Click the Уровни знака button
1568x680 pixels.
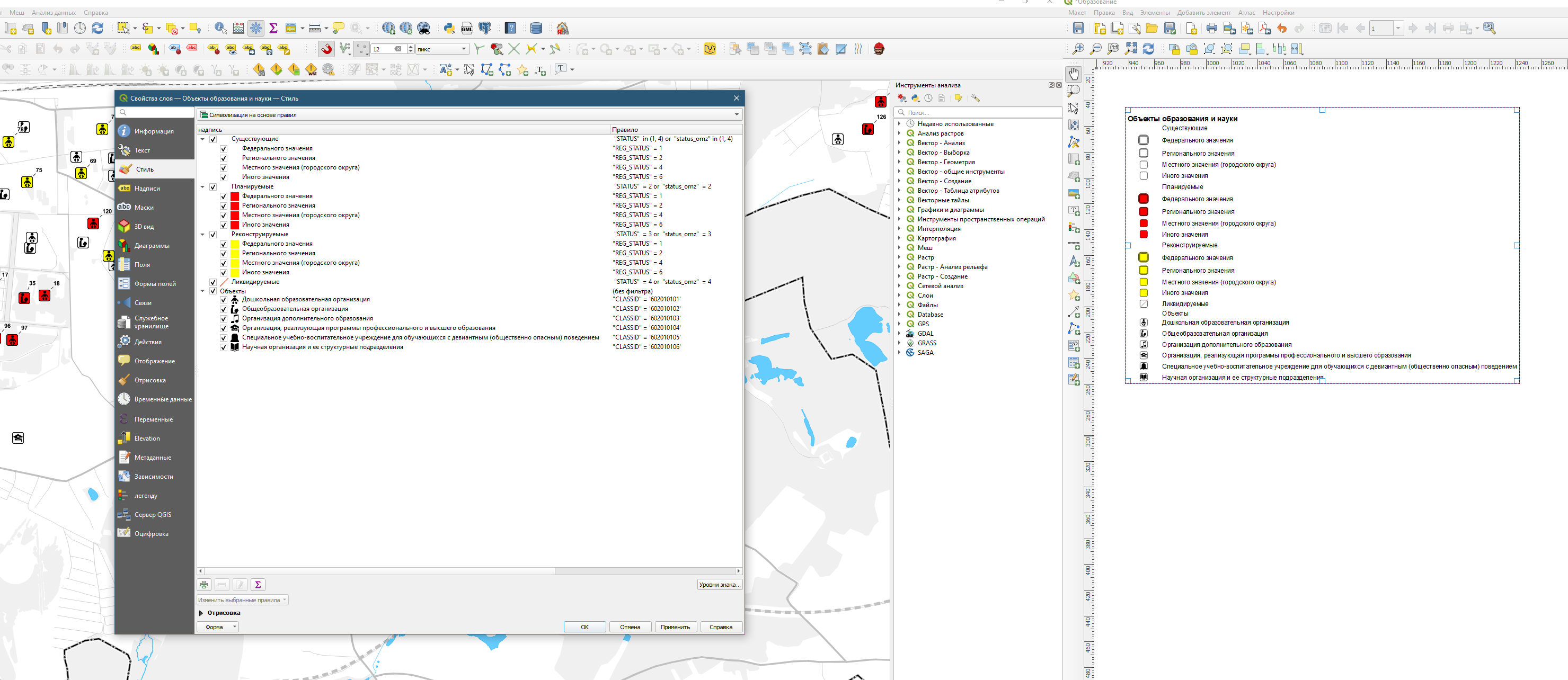719,585
